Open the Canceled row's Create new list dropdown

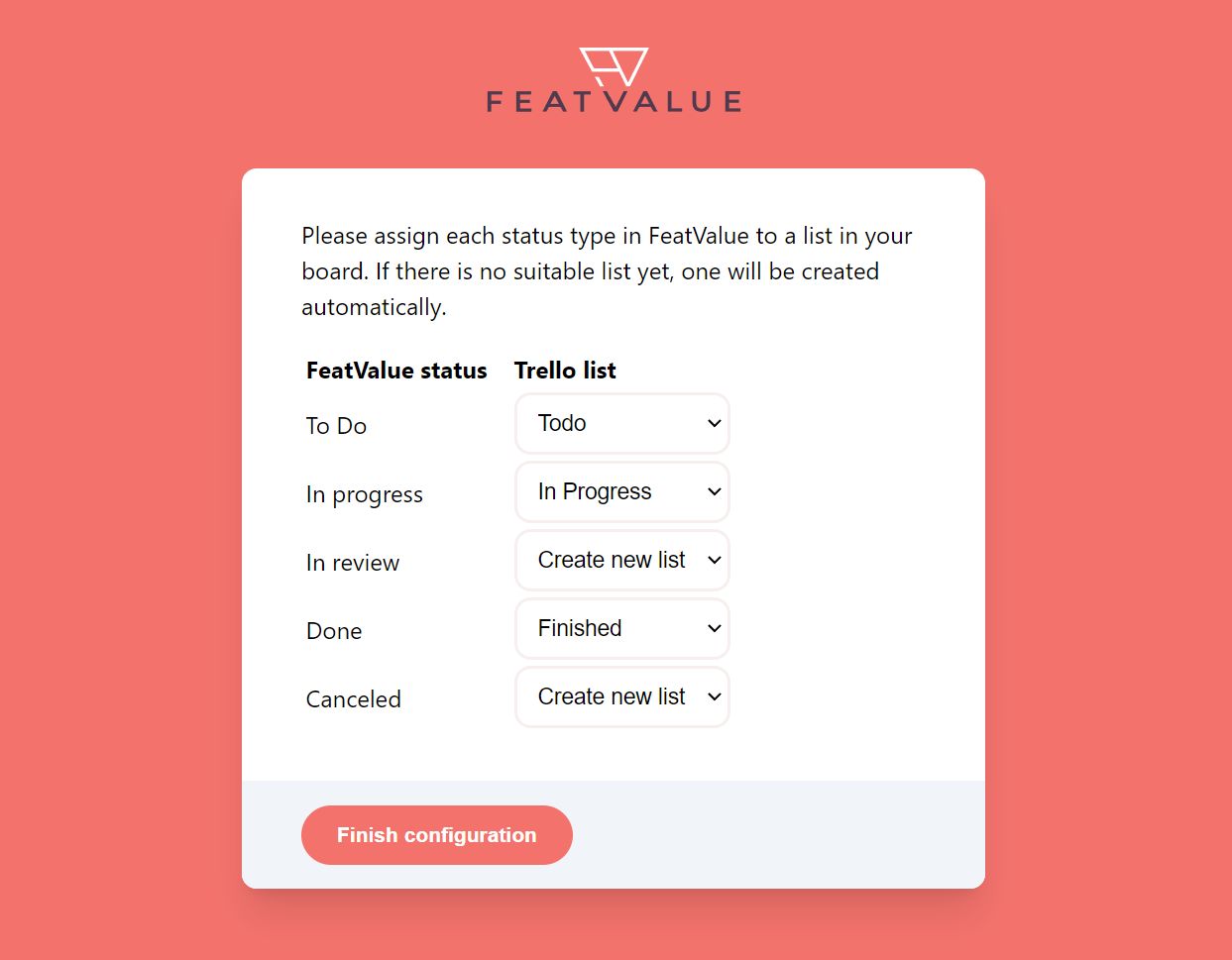point(621,696)
